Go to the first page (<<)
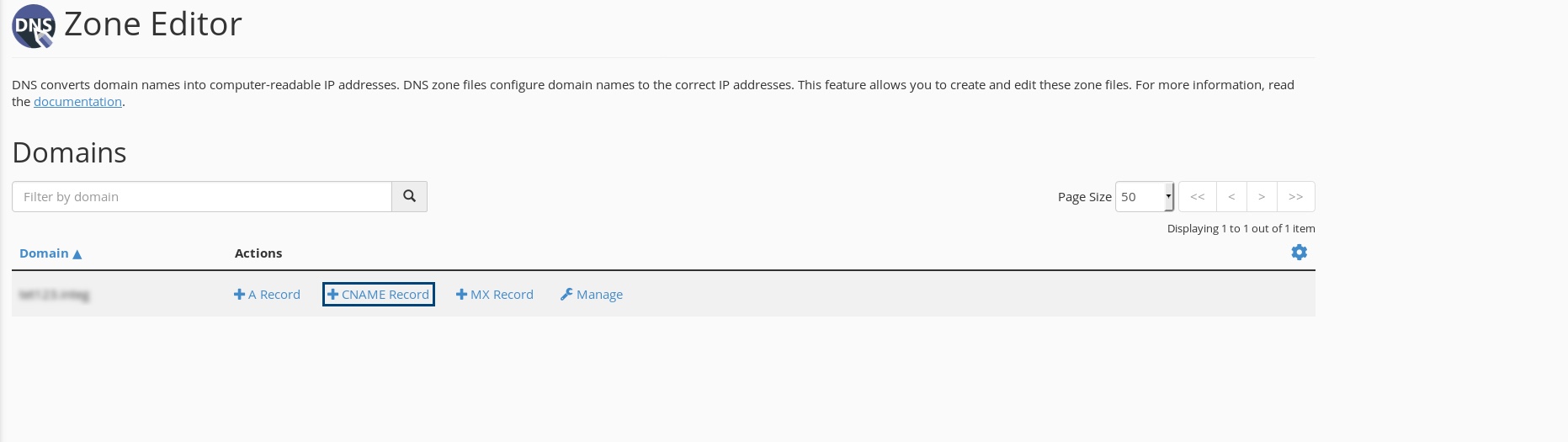The width and height of the screenshot is (1568, 442). tap(1197, 197)
